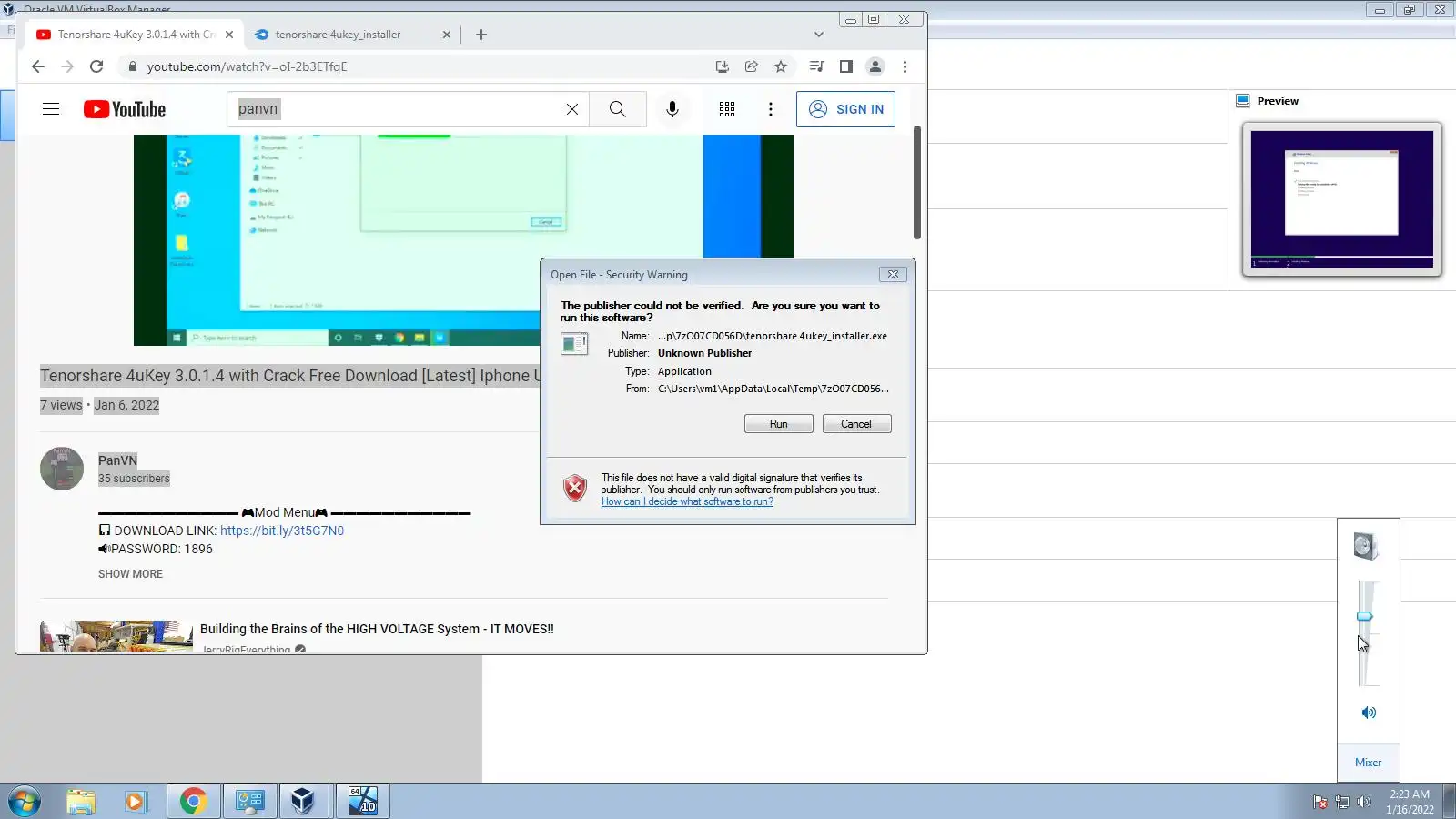Open a new Chrome tab
The width and height of the screenshot is (1456, 819).
point(481,35)
